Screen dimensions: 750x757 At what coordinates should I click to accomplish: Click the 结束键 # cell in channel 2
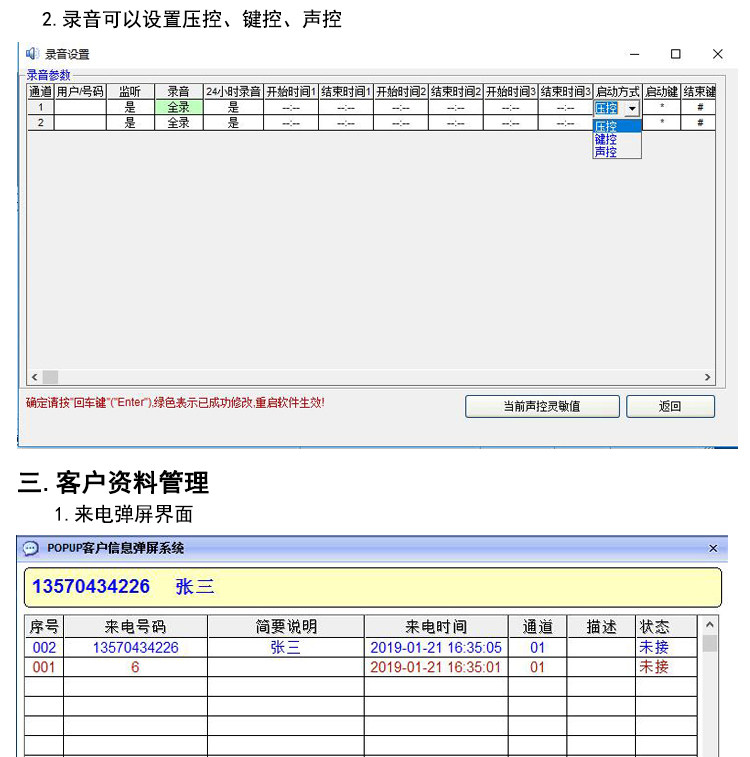point(698,123)
